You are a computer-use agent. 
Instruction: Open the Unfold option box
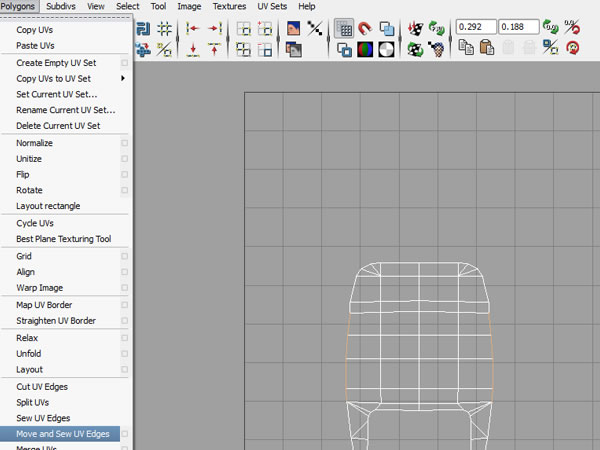pos(124,354)
